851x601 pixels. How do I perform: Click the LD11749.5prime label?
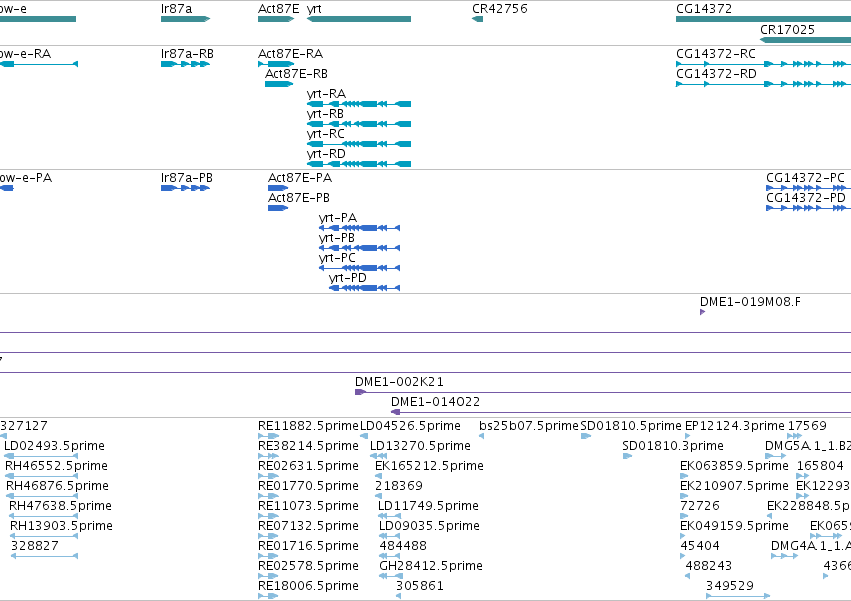(x=428, y=506)
